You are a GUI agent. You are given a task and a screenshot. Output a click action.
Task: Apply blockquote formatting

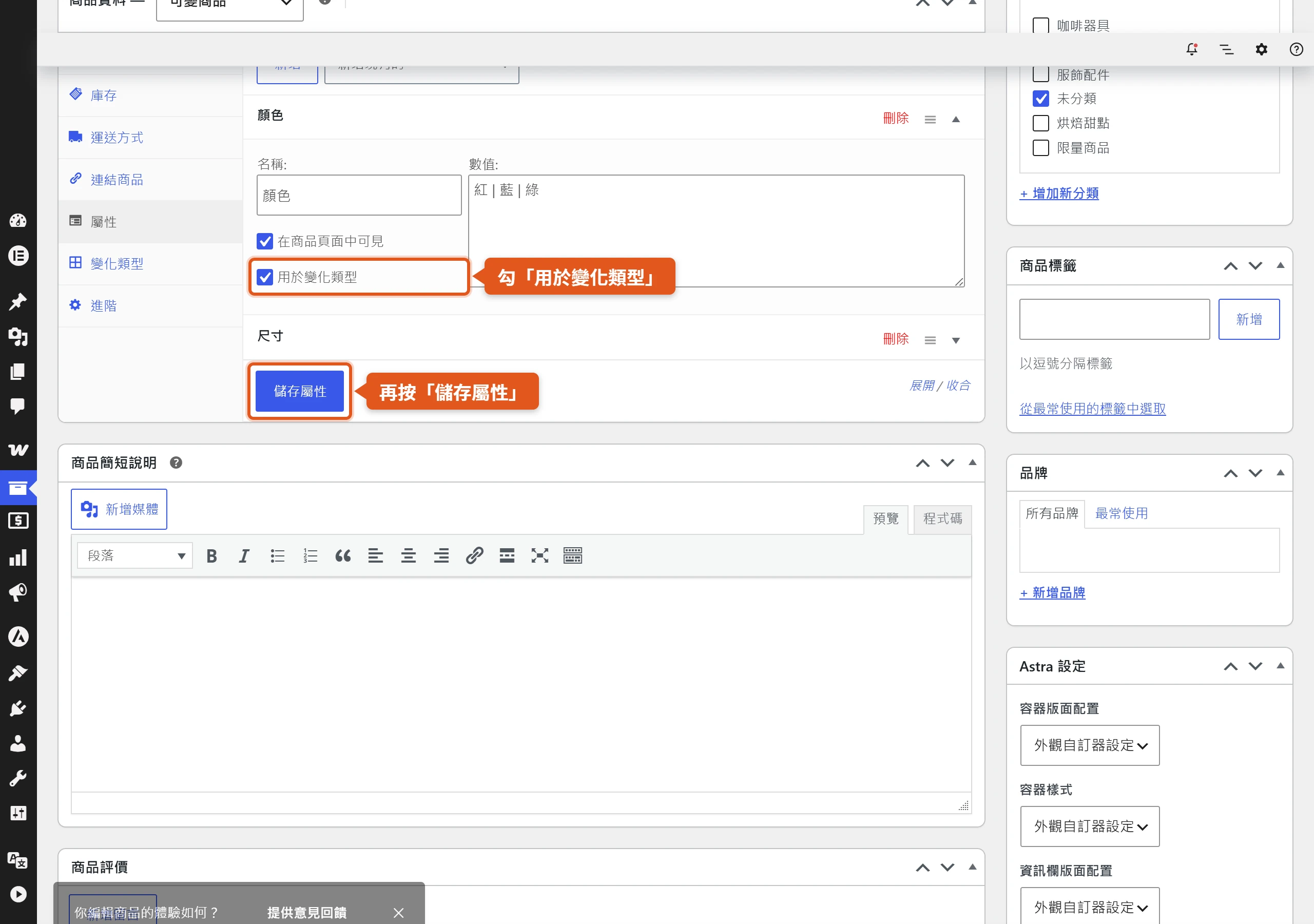click(x=343, y=555)
